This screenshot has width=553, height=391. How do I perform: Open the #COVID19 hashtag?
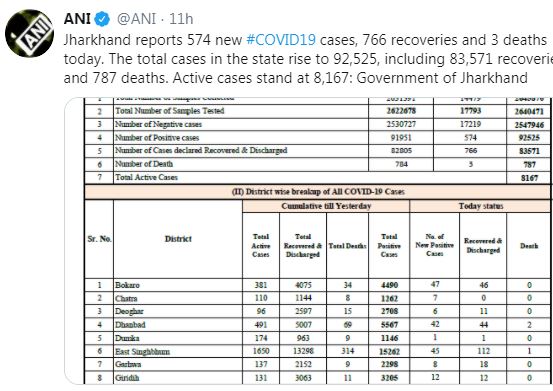click(281, 40)
